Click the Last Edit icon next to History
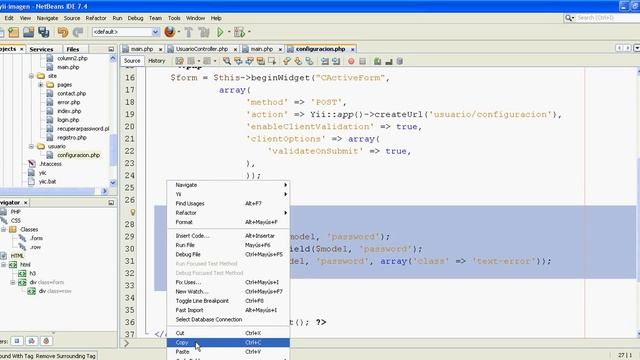 tap(179, 61)
